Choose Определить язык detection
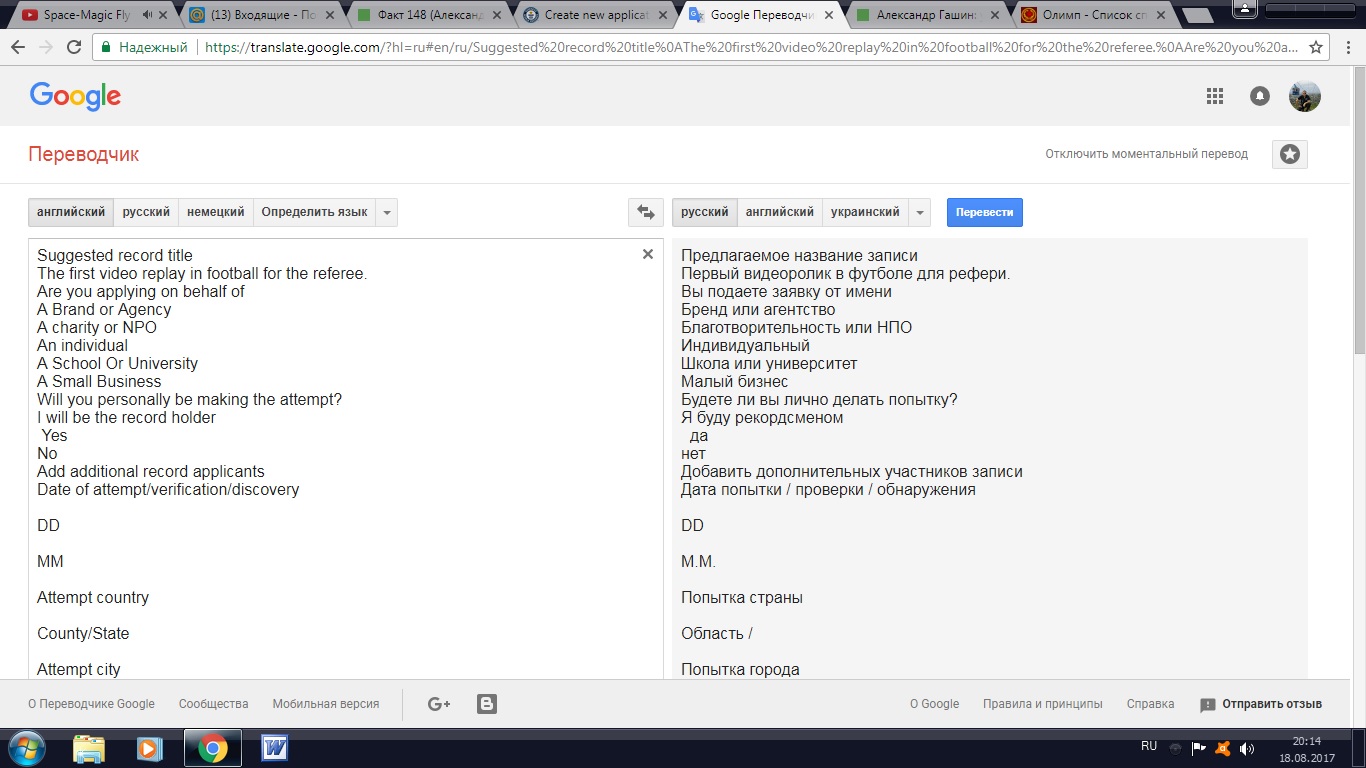This screenshot has width=1366, height=768. pyautogui.click(x=314, y=212)
